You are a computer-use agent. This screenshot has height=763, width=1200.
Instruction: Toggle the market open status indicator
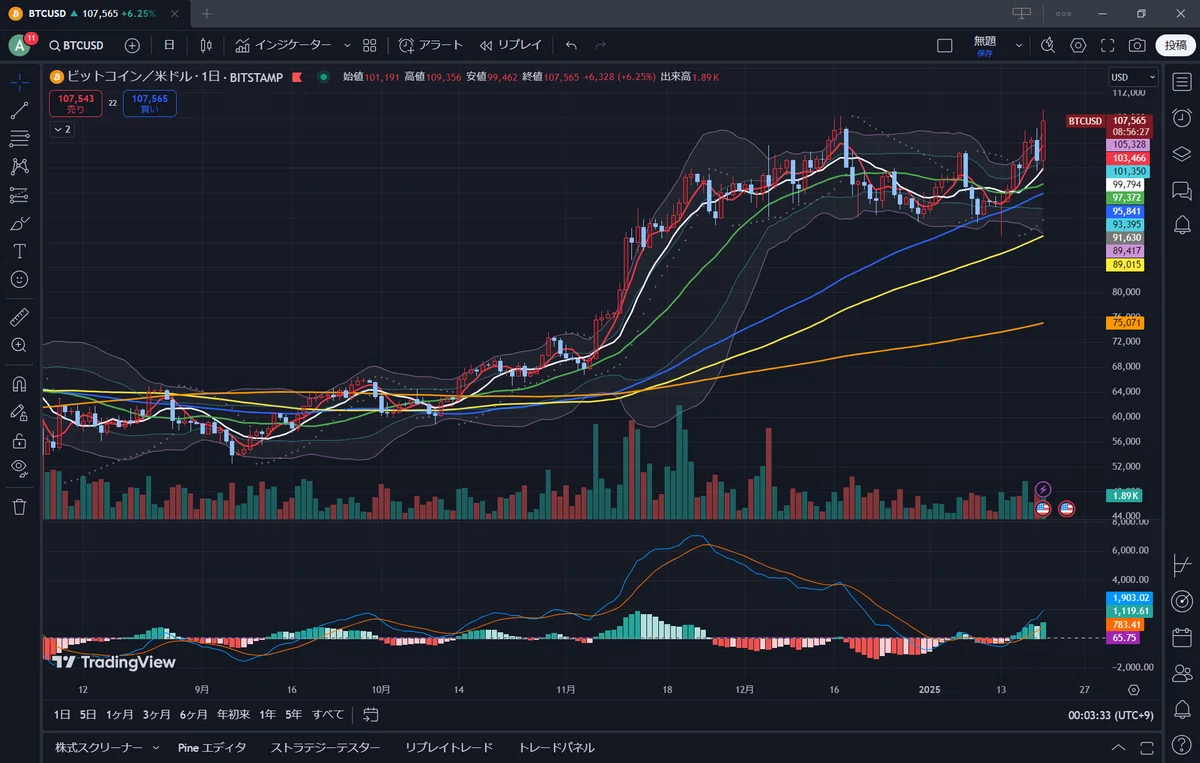tap(323, 77)
